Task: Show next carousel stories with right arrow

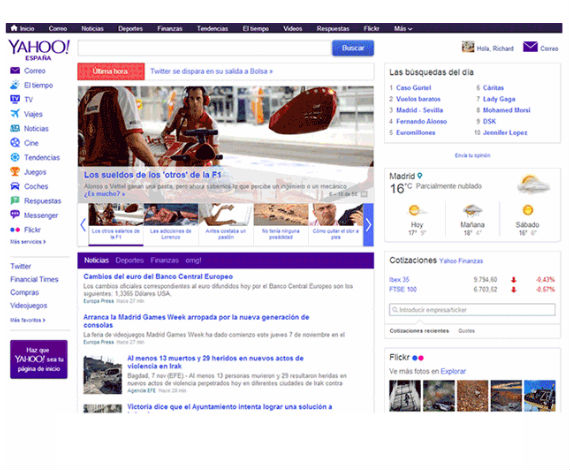Action: click(368, 225)
